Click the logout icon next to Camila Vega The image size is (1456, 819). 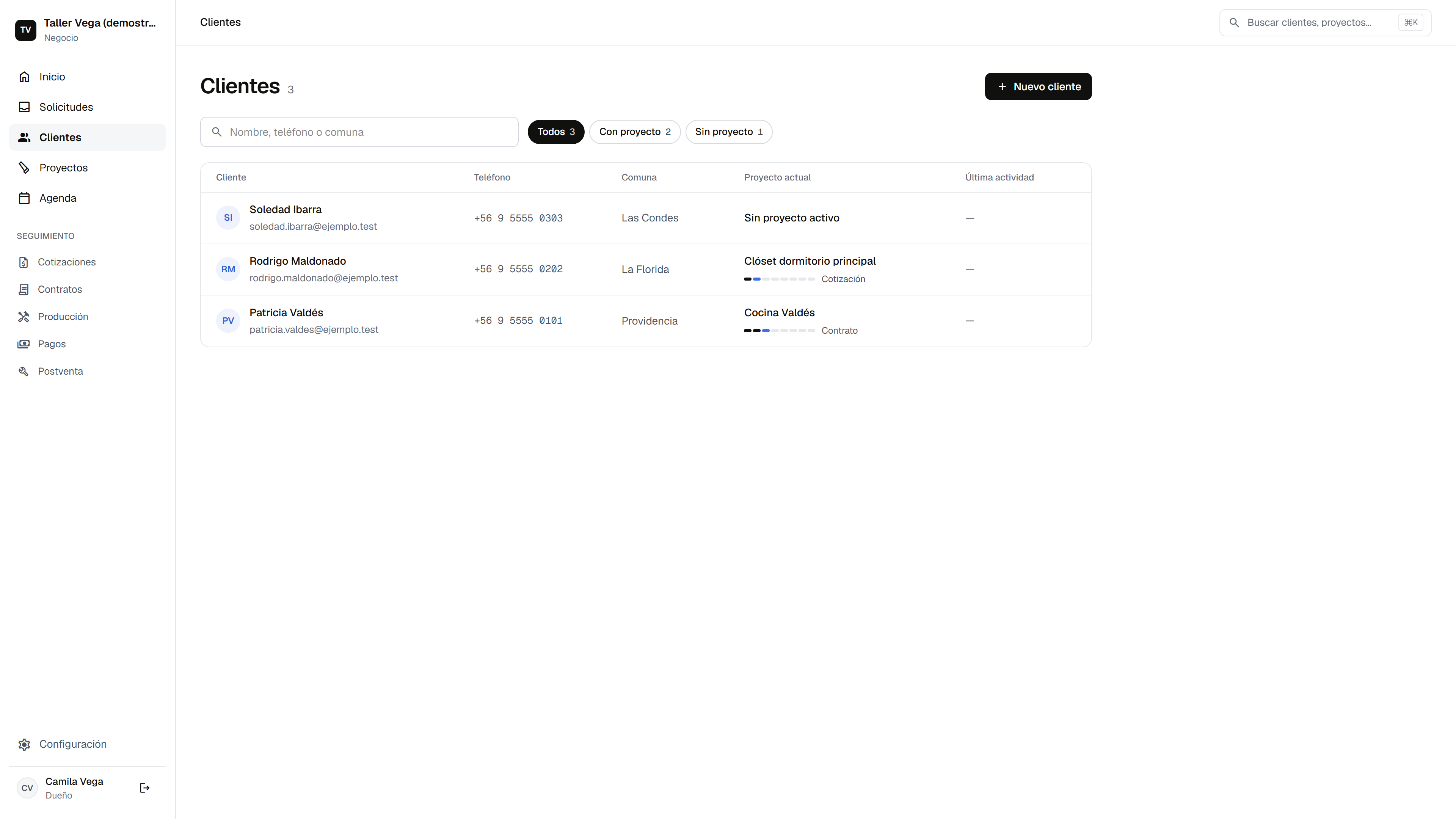[x=145, y=788]
